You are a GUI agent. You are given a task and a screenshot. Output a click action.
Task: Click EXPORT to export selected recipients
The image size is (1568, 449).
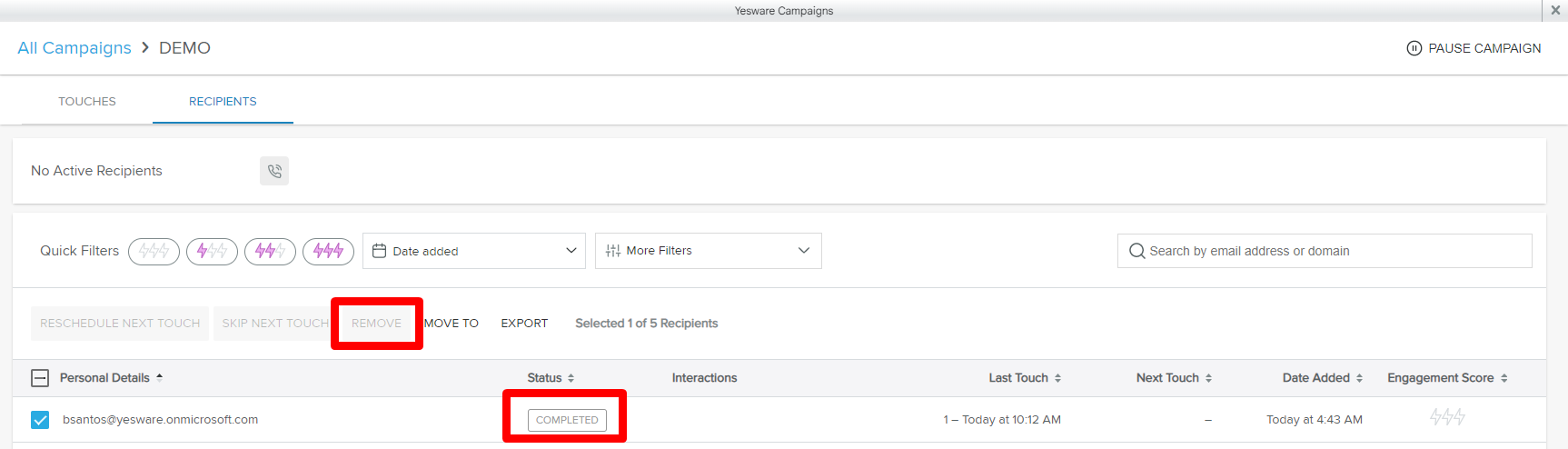pyautogui.click(x=524, y=324)
